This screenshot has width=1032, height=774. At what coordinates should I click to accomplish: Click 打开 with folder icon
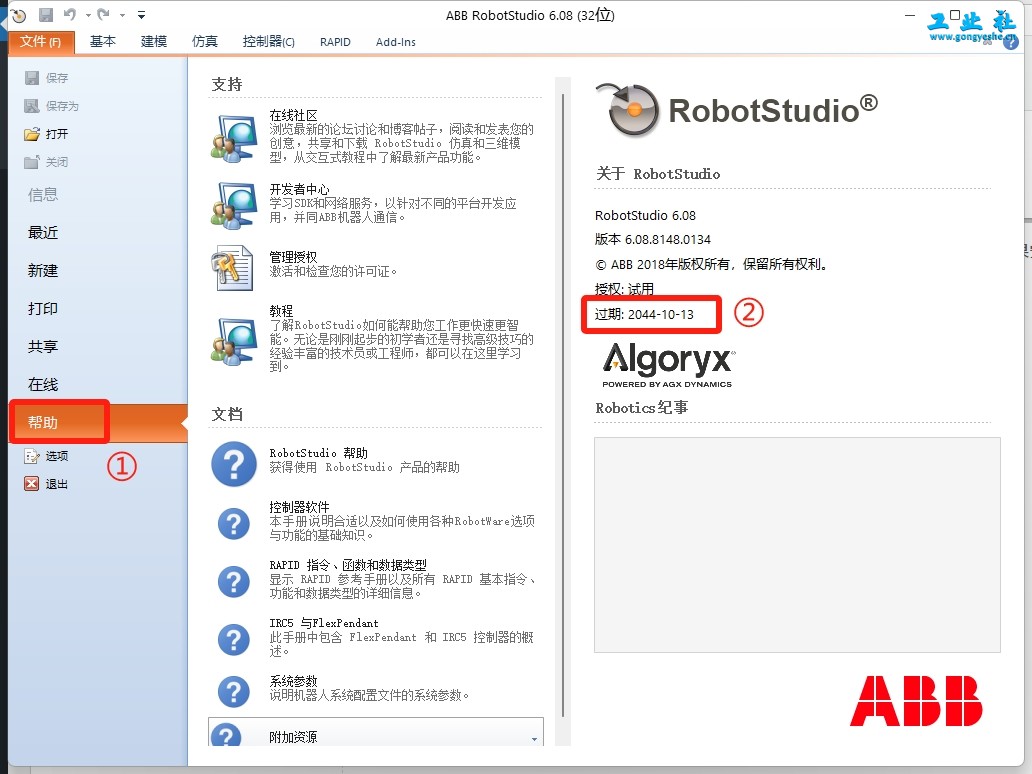tap(46, 134)
